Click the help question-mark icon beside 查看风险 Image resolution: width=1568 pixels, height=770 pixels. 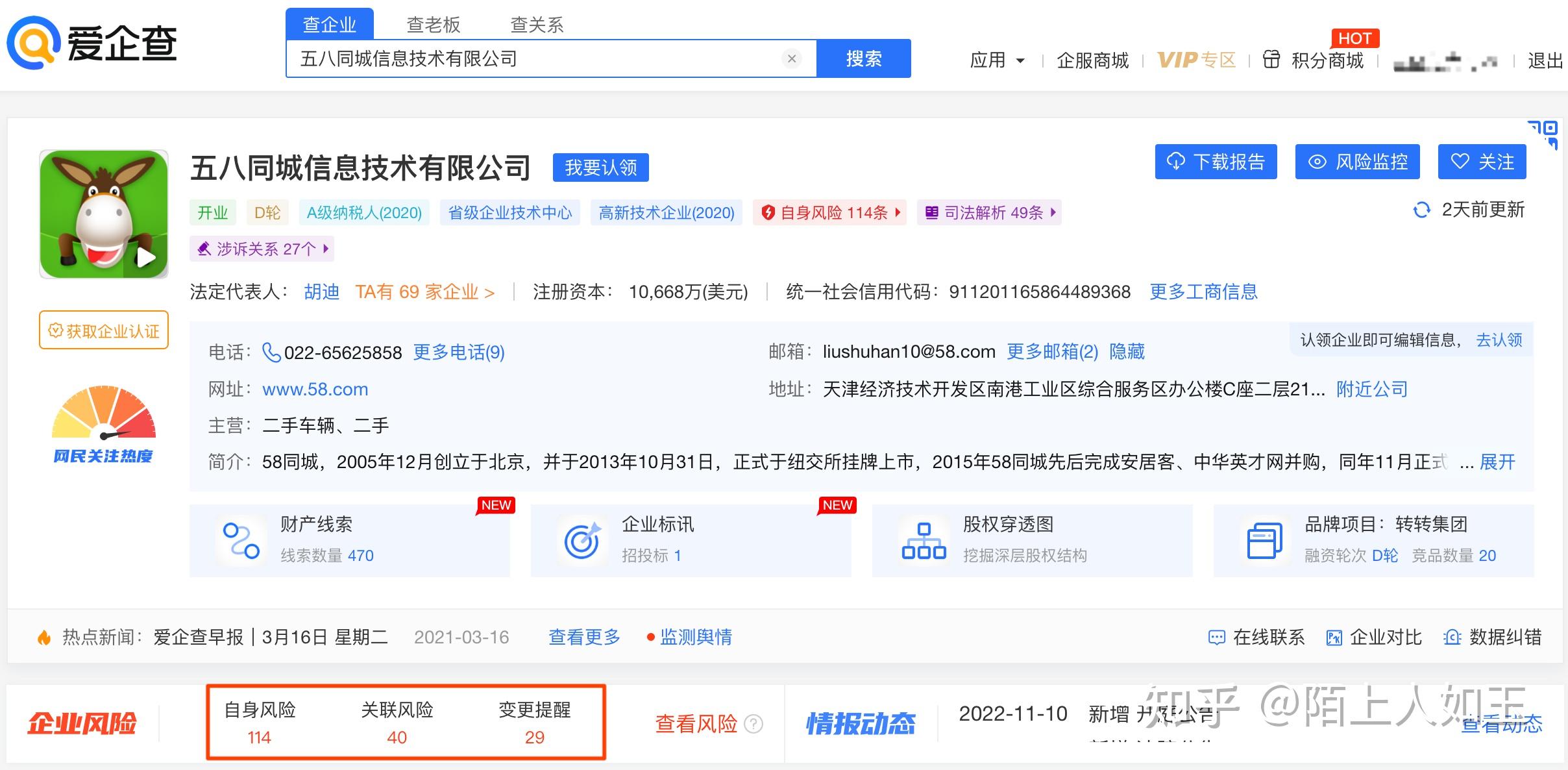pyautogui.click(x=753, y=723)
